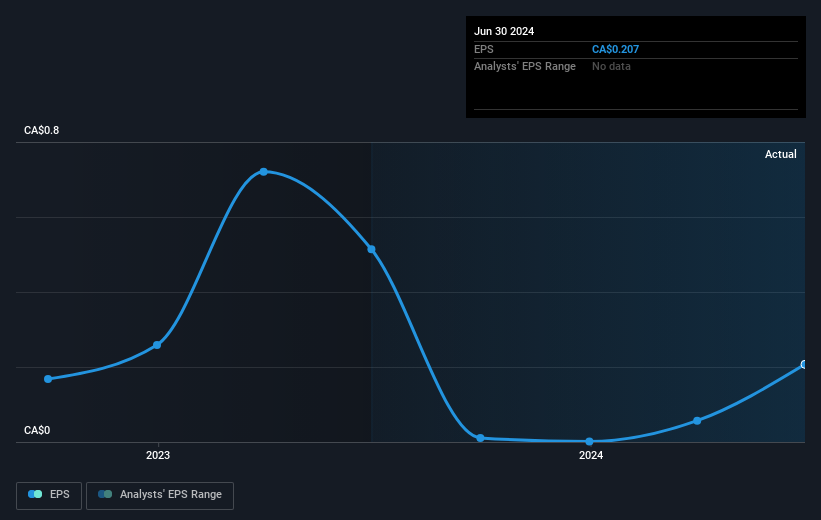Click the Analysts' EPS Range tooltip row label
The image size is (821, 520).
[525, 67]
